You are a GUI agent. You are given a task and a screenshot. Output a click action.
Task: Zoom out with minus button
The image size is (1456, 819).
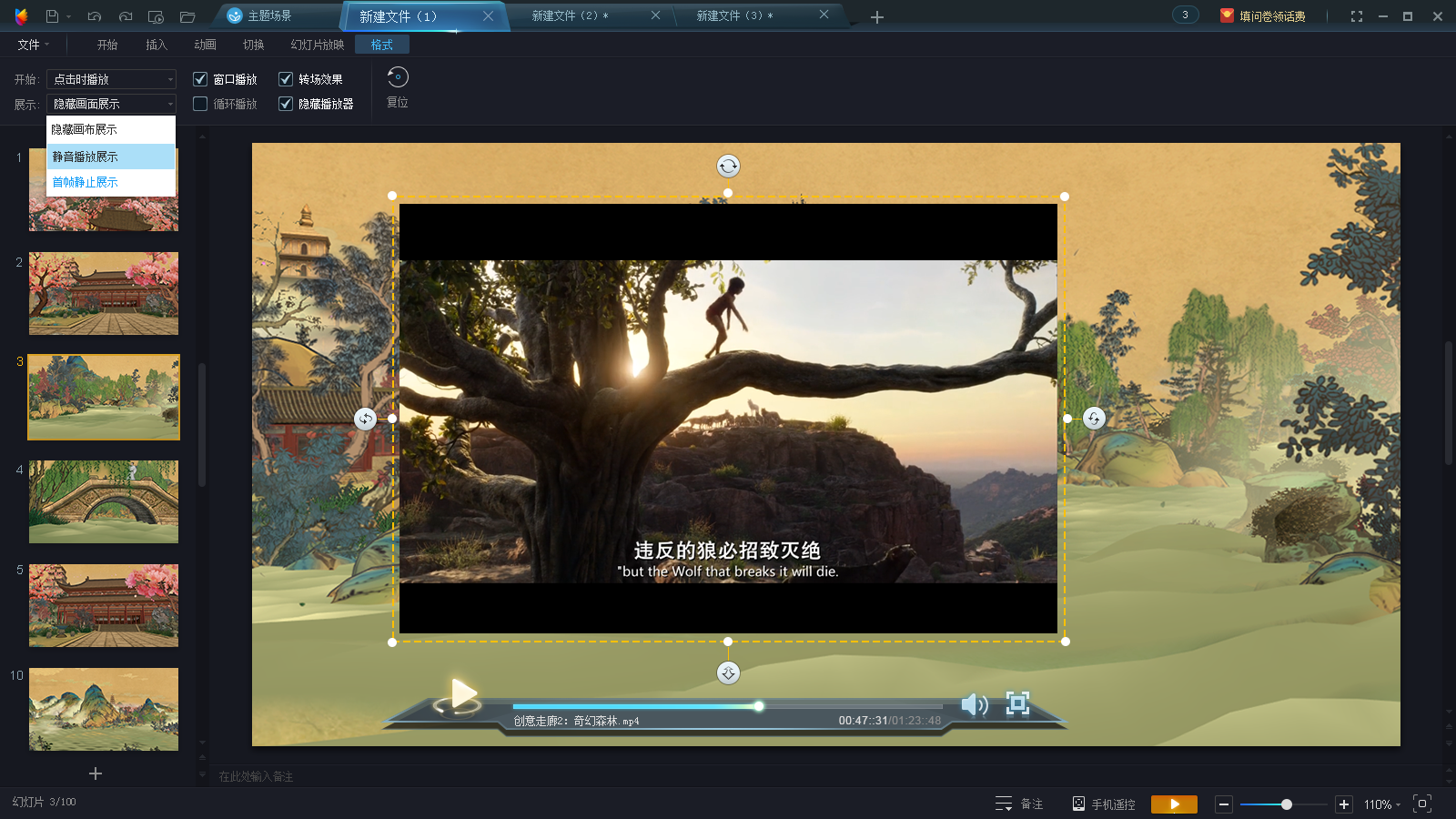[1224, 804]
